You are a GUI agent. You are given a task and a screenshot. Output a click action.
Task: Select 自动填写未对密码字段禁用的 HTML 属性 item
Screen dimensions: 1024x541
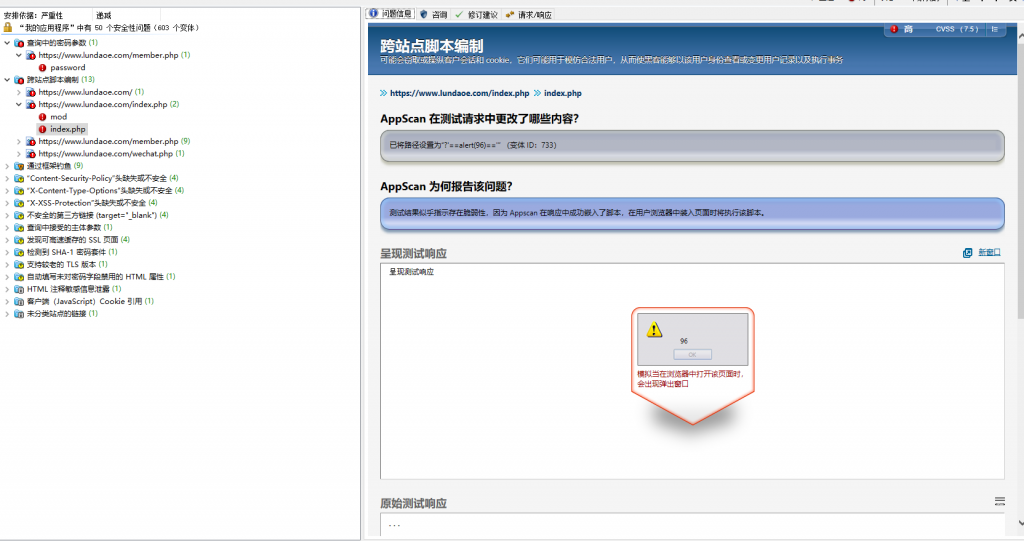tap(101, 277)
